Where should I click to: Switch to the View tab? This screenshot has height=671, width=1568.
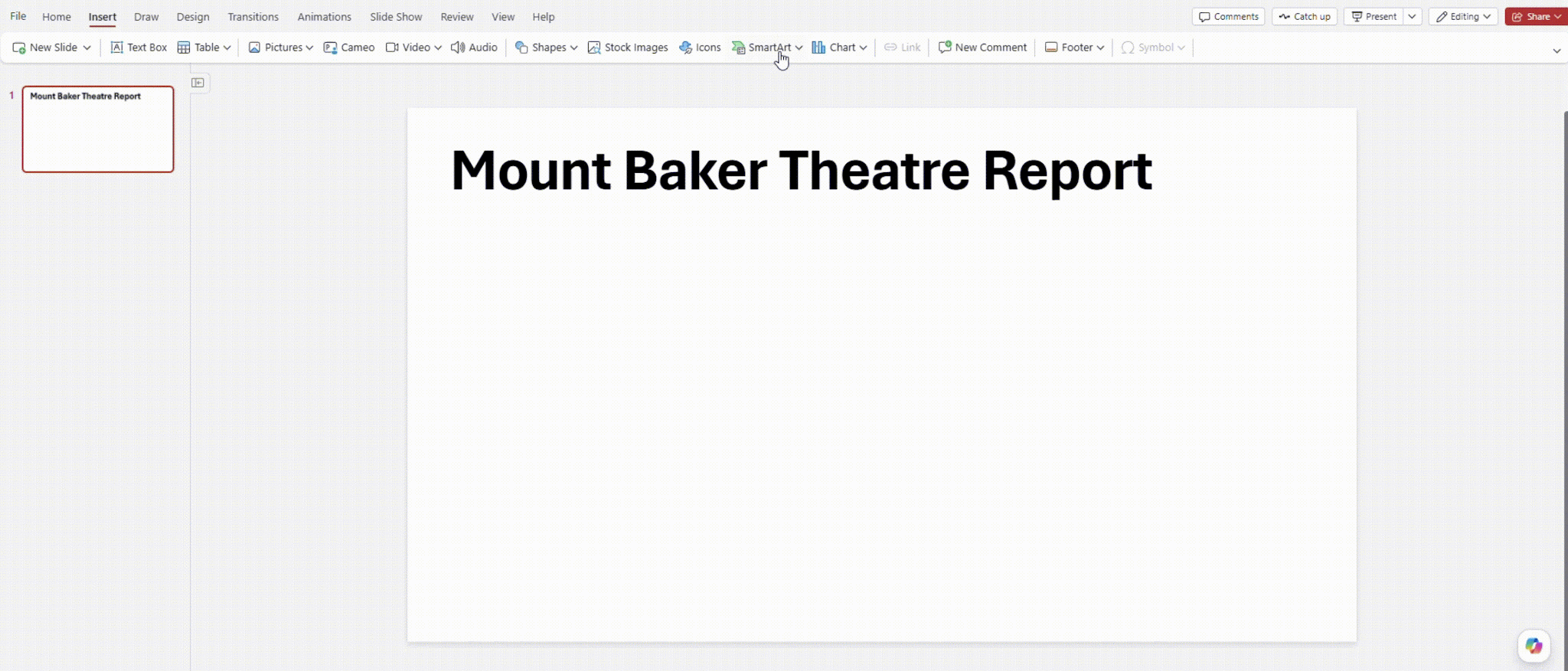click(x=503, y=16)
